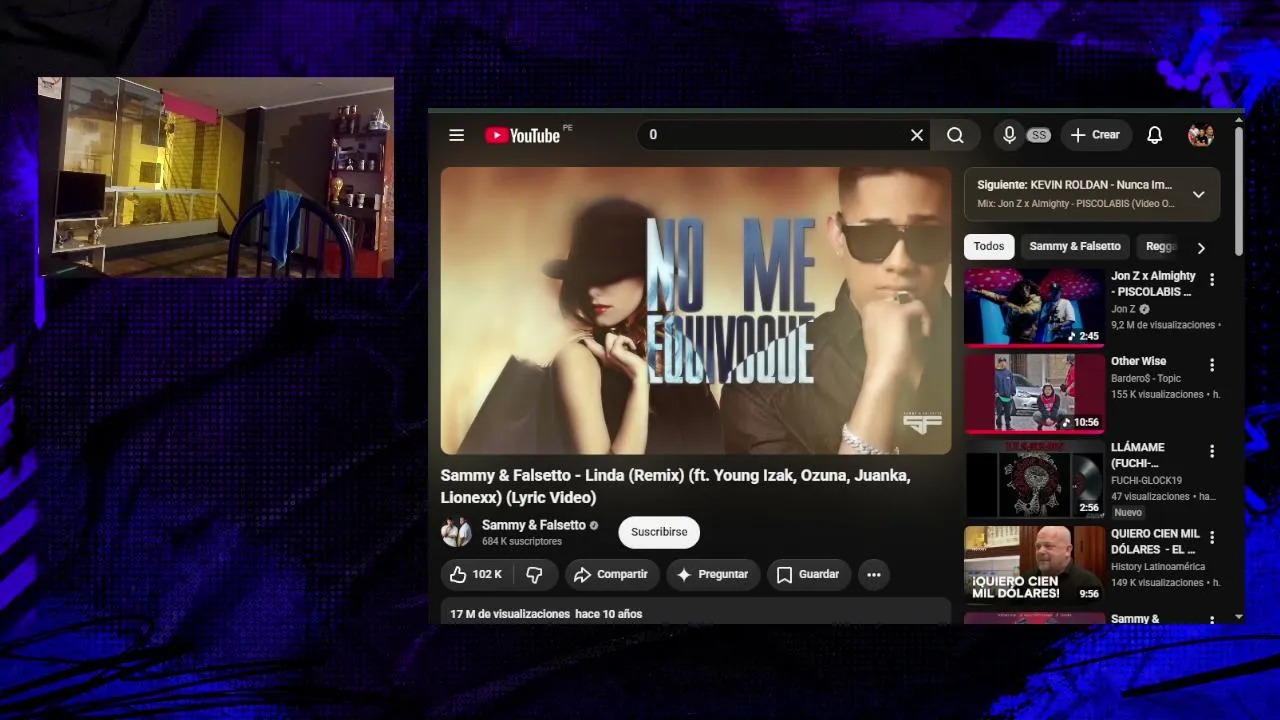Click "17 M de visualizaciones hace 10 años"
This screenshot has height=720, width=1280.
tap(546, 614)
